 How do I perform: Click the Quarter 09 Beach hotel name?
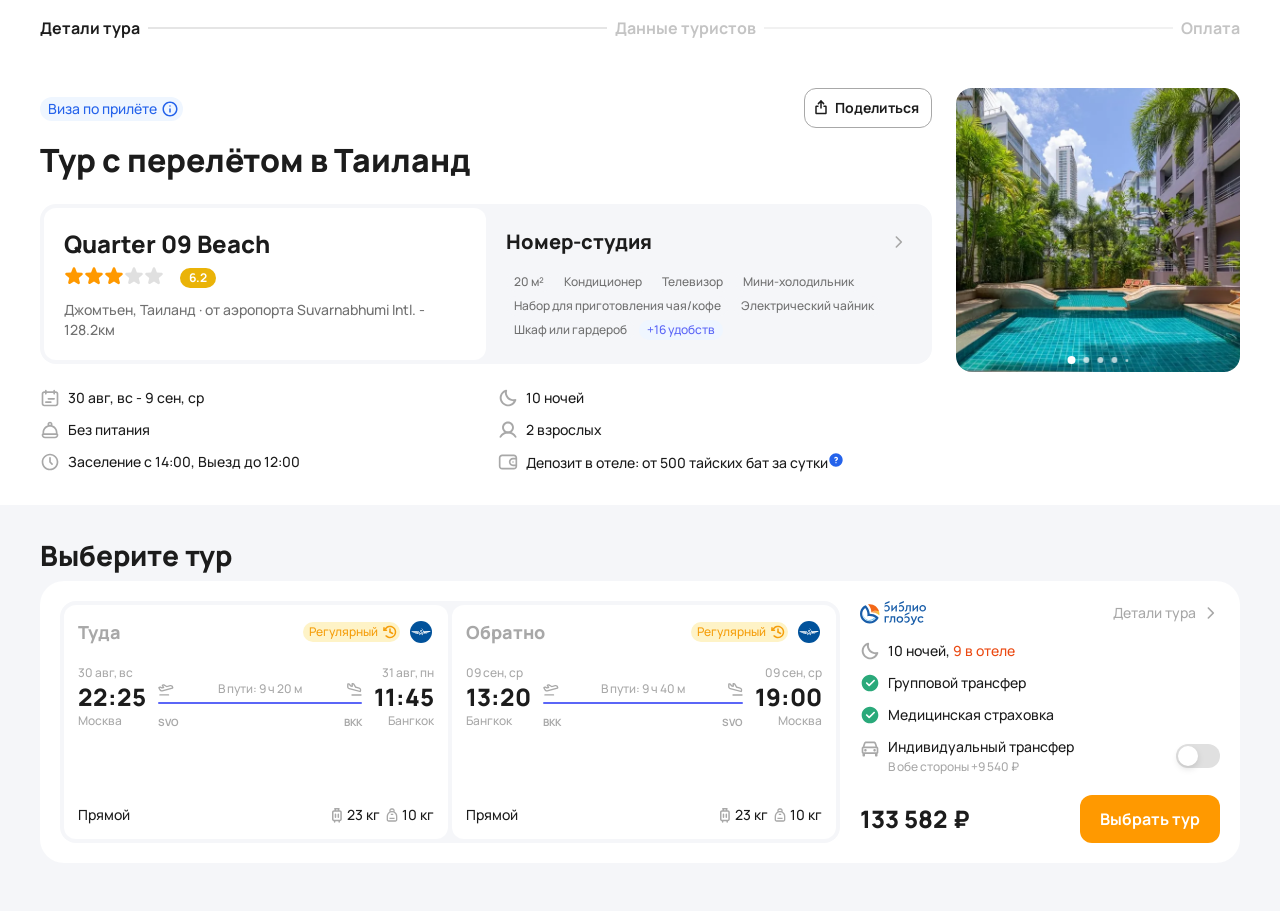pos(167,244)
